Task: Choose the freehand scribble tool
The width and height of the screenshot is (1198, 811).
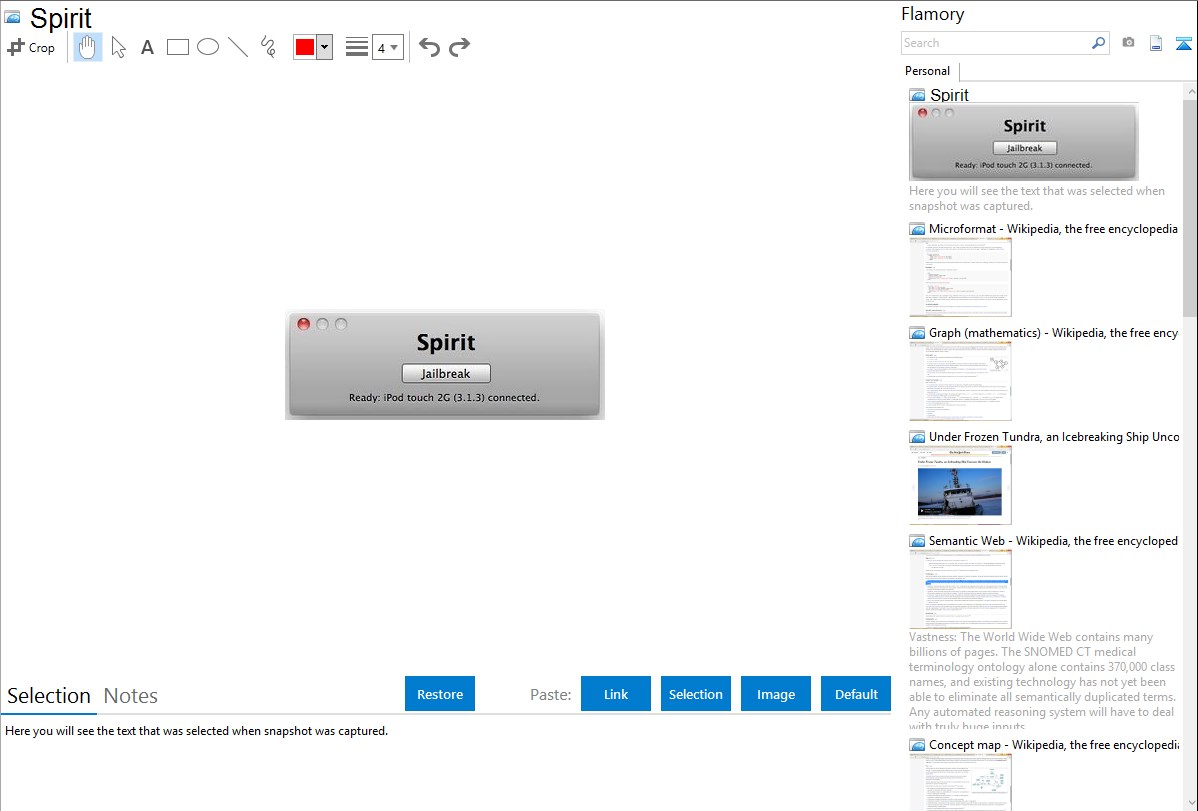Action: pos(268,47)
